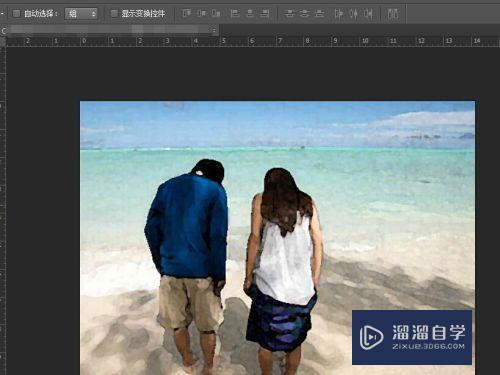Click the beach couple image on canvas
The width and height of the screenshot is (500, 375).
pos(277,238)
